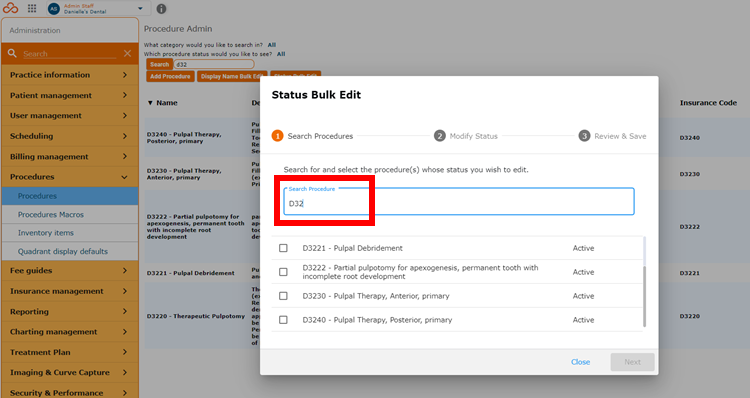750x398 pixels.
Task: Select the D3240 Pulpal Therapy Posterior checkbox
Action: click(283, 320)
